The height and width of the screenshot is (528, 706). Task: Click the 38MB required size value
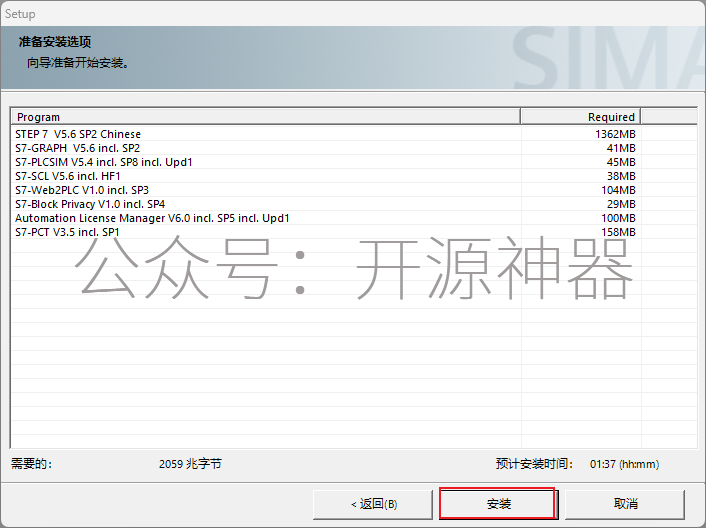pos(621,176)
